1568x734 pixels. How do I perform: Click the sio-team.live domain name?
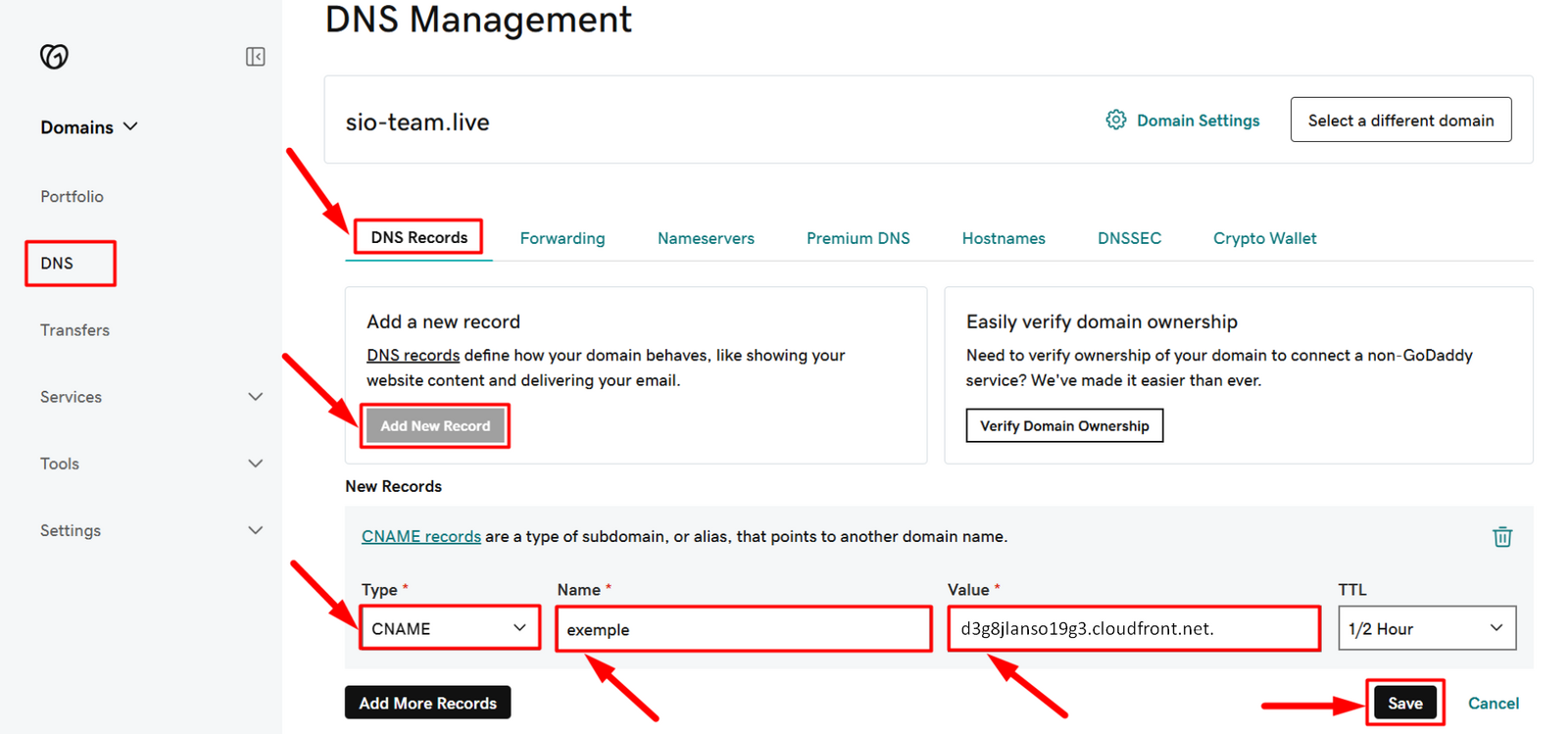click(417, 122)
